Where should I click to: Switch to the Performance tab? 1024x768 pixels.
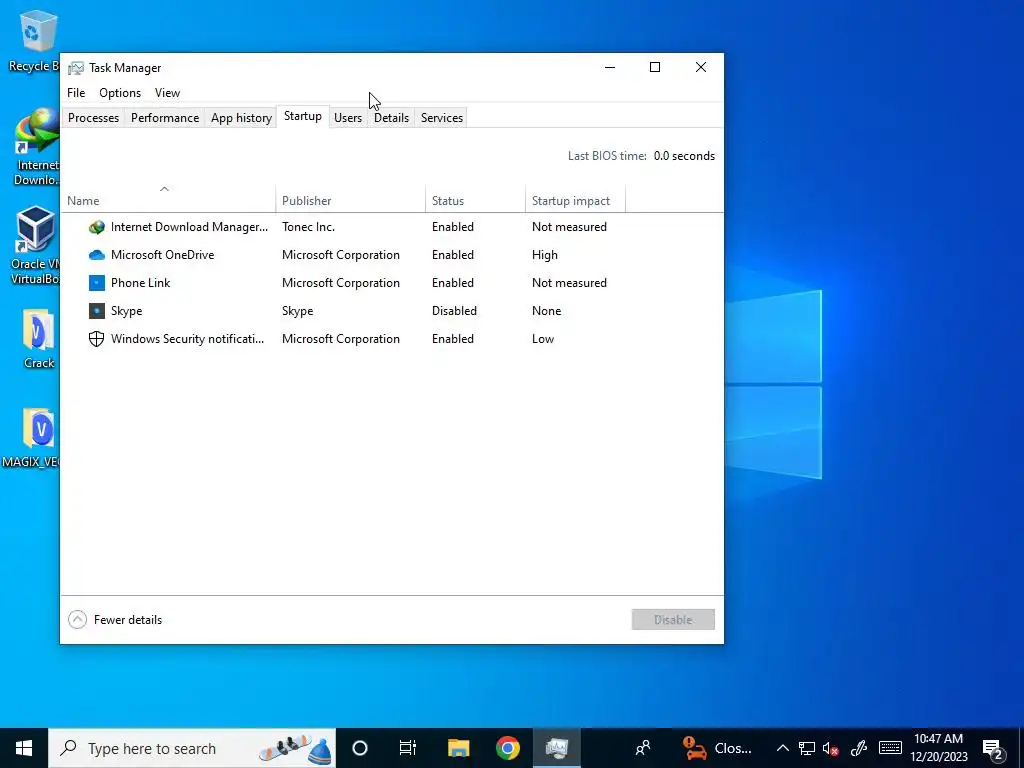coord(165,118)
